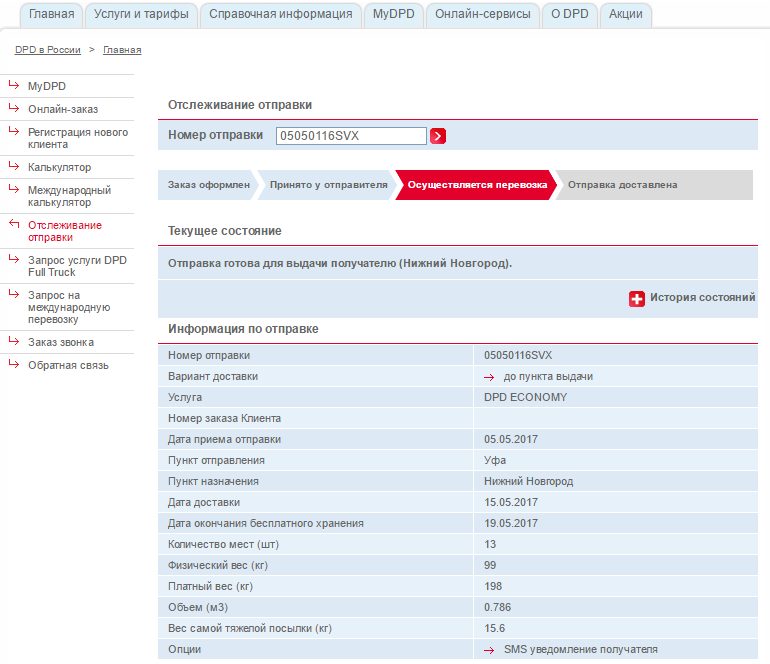Click the arrow before до пункта выдачи
The image size is (770, 664).
tap(489, 377)
